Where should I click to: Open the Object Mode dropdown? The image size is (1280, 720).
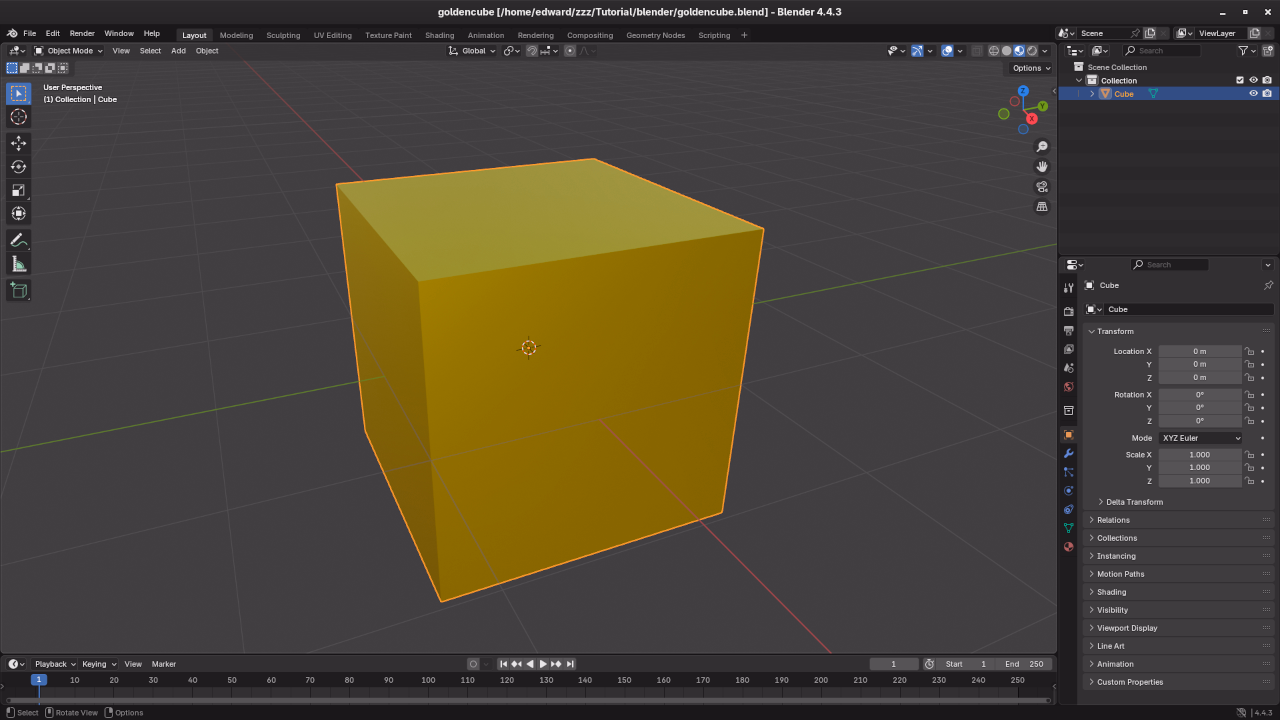(x=68, y=51)
